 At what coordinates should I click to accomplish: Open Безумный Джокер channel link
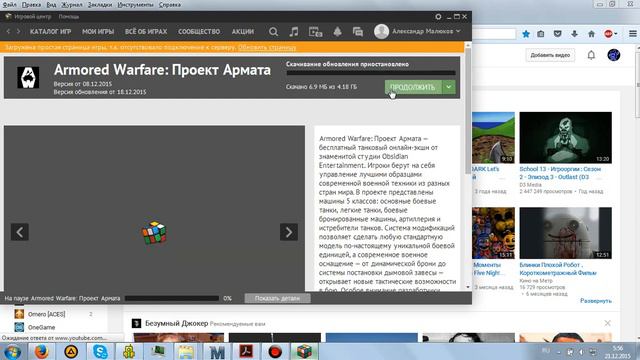[176, 323]
